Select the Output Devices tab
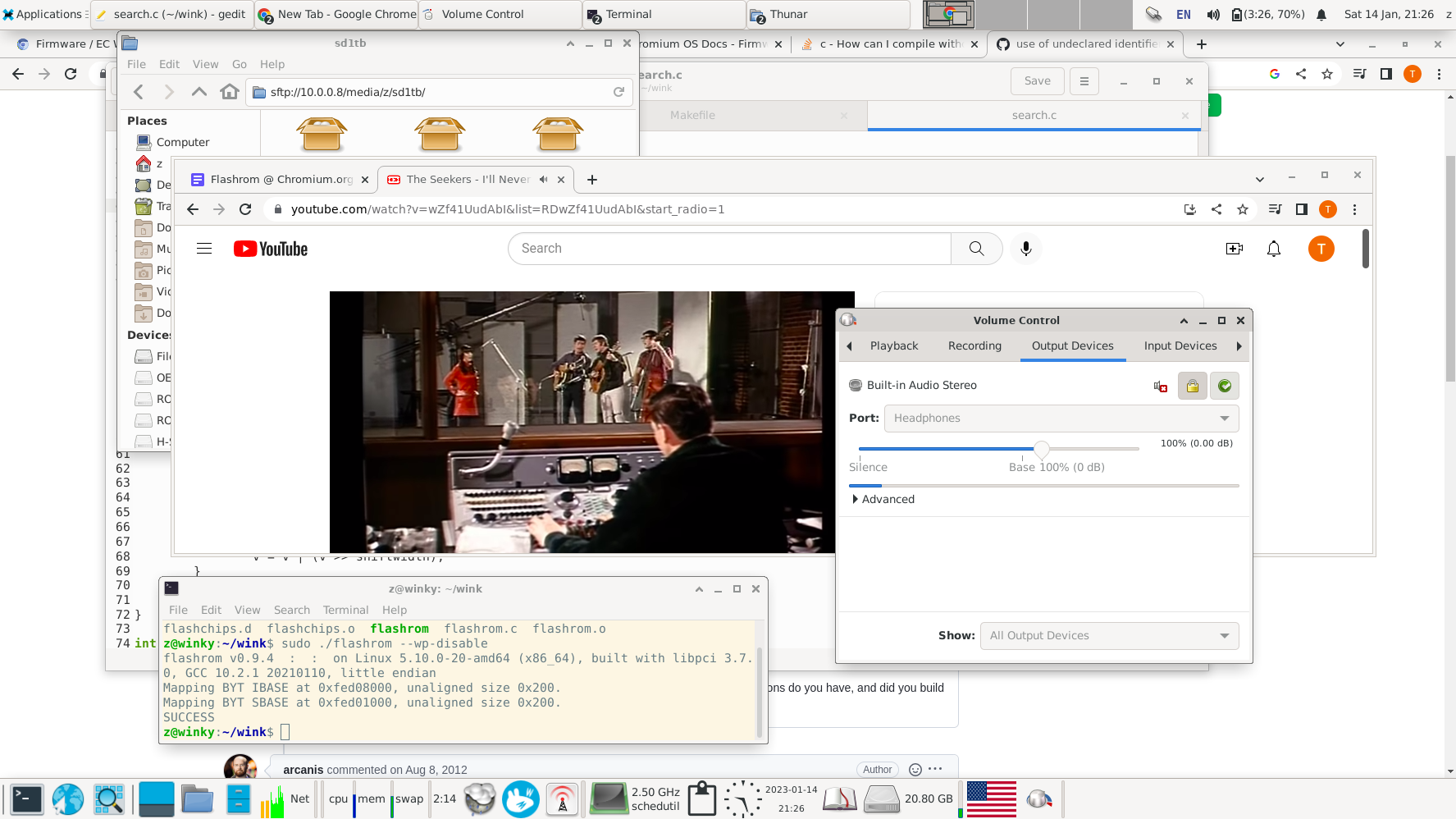The image size is (1456, 819). 1072,345
